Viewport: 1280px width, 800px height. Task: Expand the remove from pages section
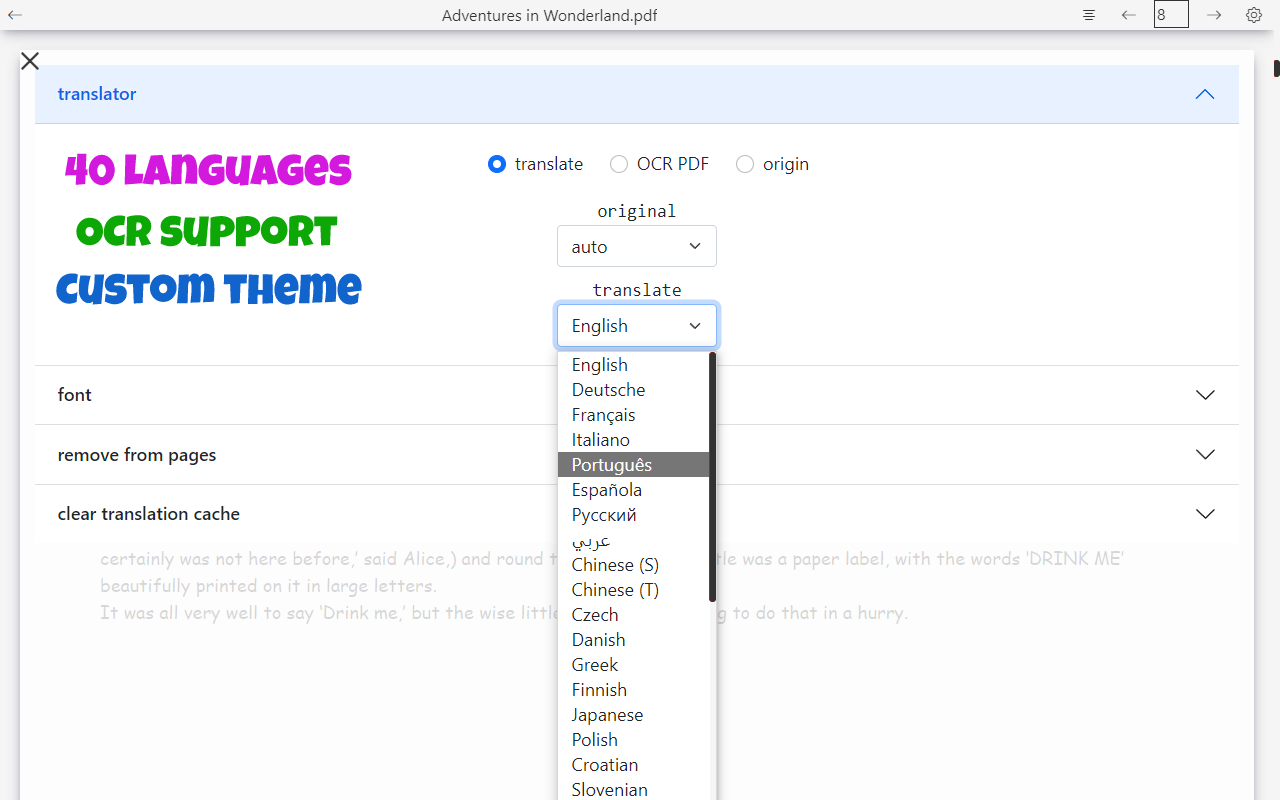click(637, 455)
